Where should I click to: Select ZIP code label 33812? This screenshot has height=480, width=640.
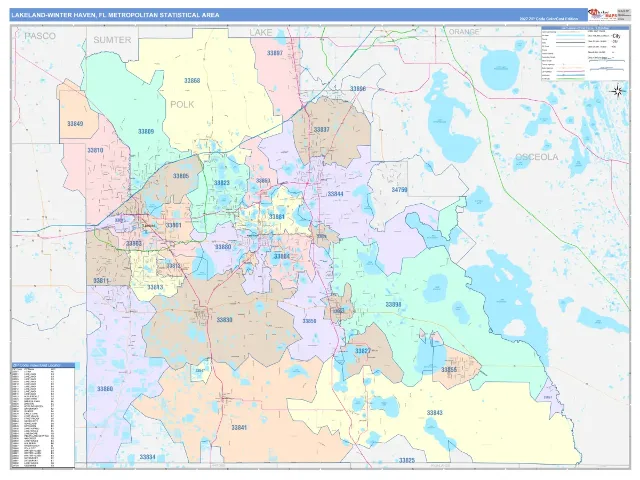(173, 266)
